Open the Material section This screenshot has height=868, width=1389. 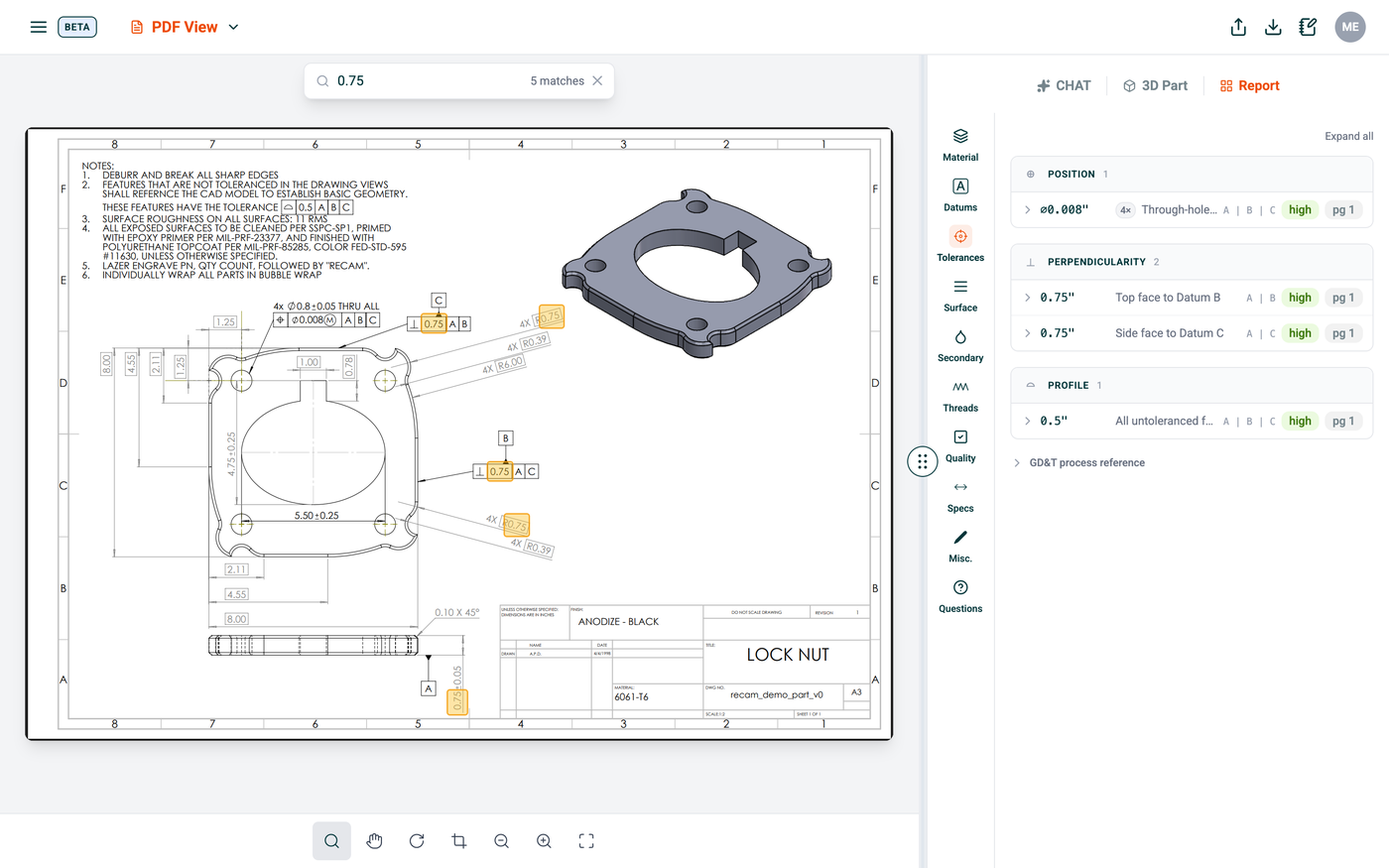coord(960,145)
